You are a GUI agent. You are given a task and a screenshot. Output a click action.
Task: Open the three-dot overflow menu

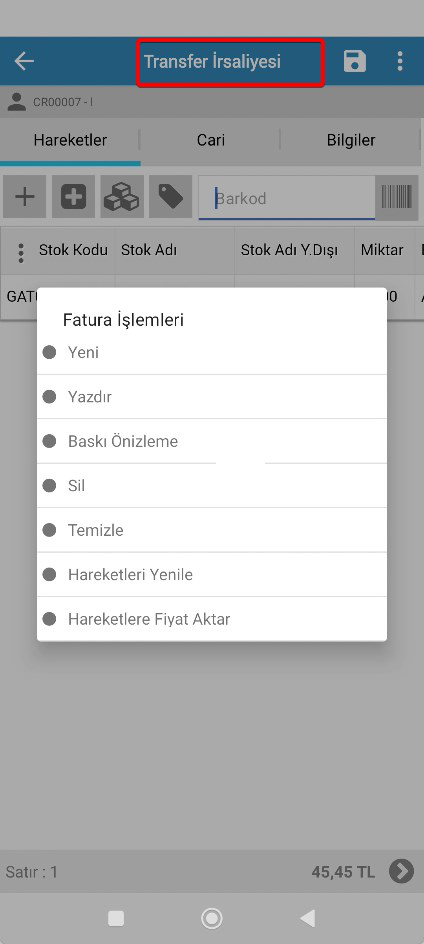[x=400, y=61]
